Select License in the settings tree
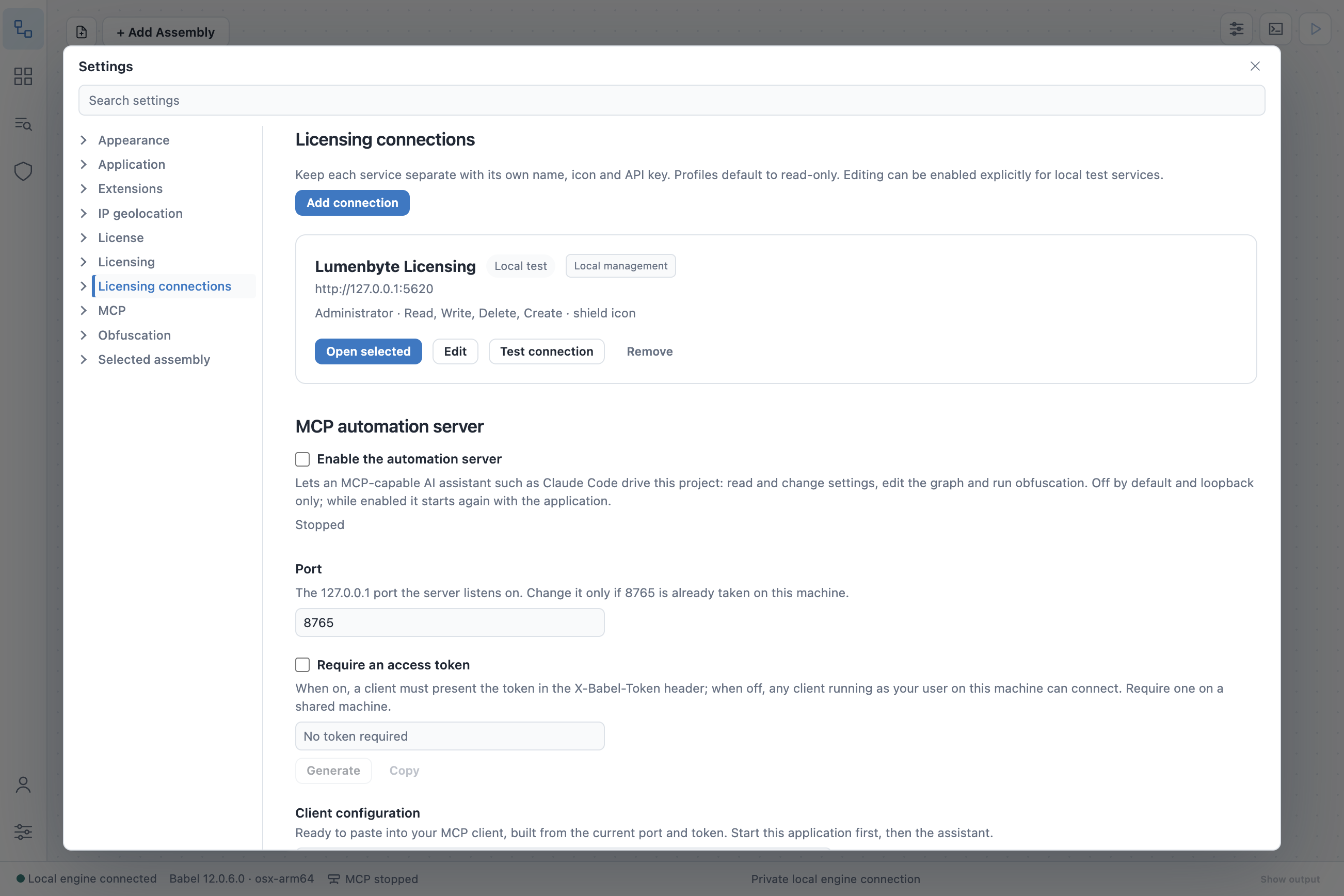The image size is (1344, 896). coord(121,238)
